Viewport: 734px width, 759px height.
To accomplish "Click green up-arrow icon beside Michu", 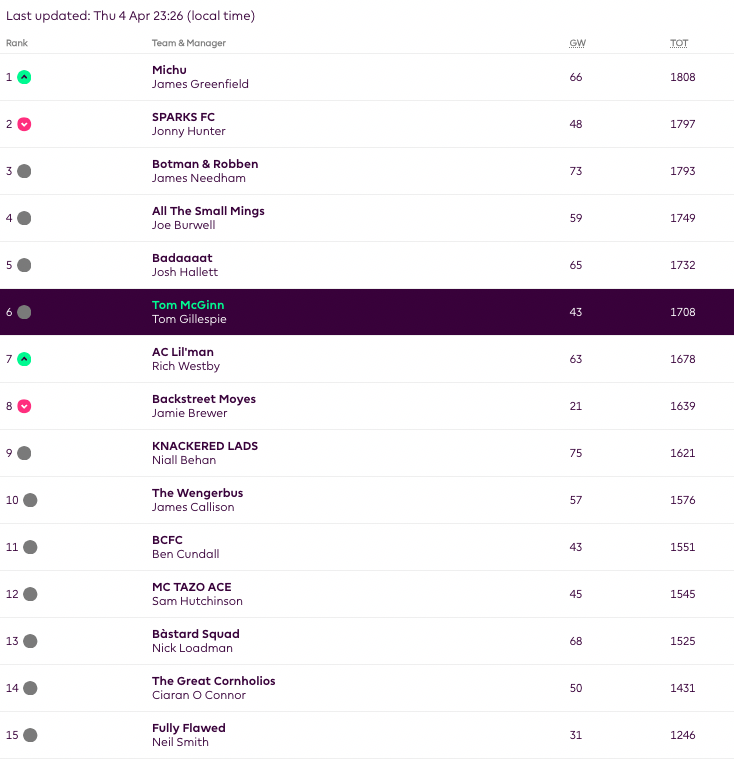I will point(24,77).
